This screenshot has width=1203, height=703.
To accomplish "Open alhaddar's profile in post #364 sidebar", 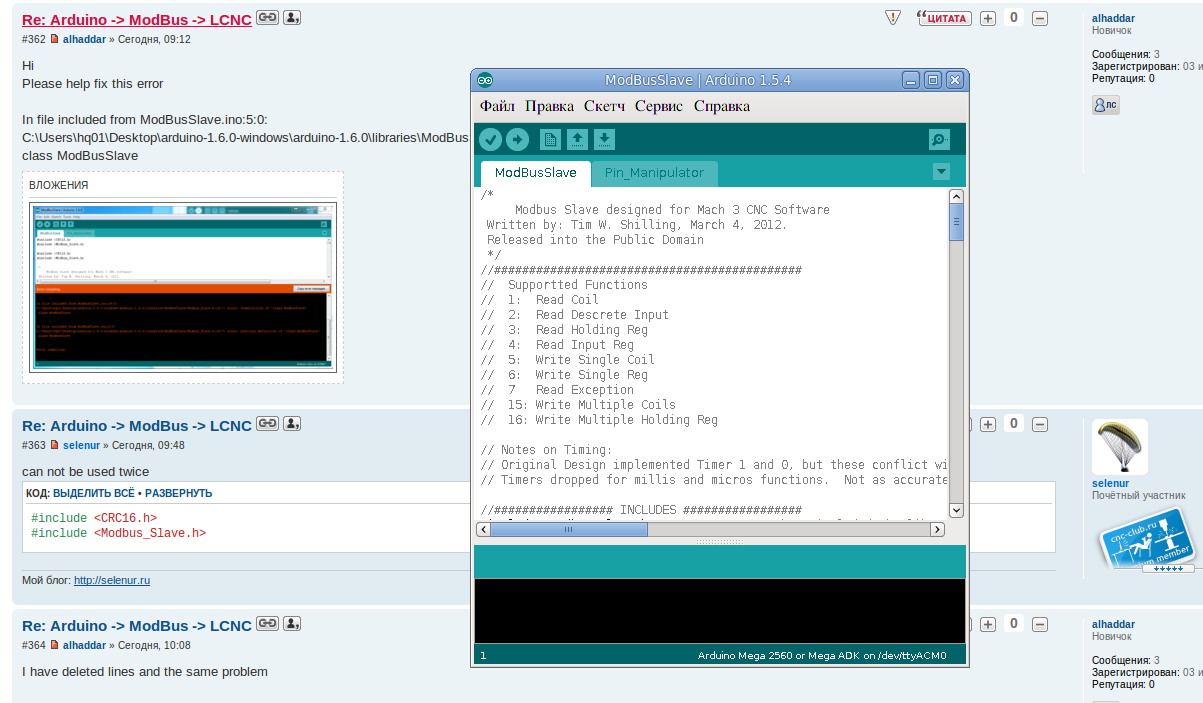I will coord(1113,624).
